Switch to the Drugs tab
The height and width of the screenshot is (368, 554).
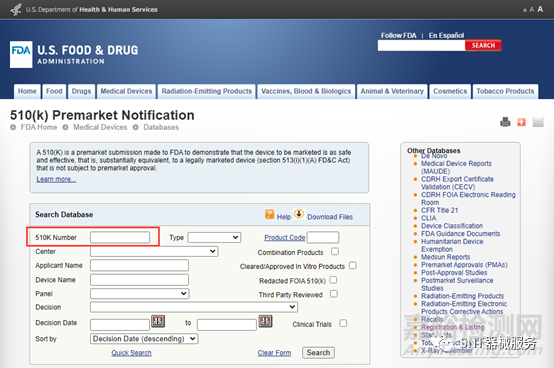(x=81, y=91)
